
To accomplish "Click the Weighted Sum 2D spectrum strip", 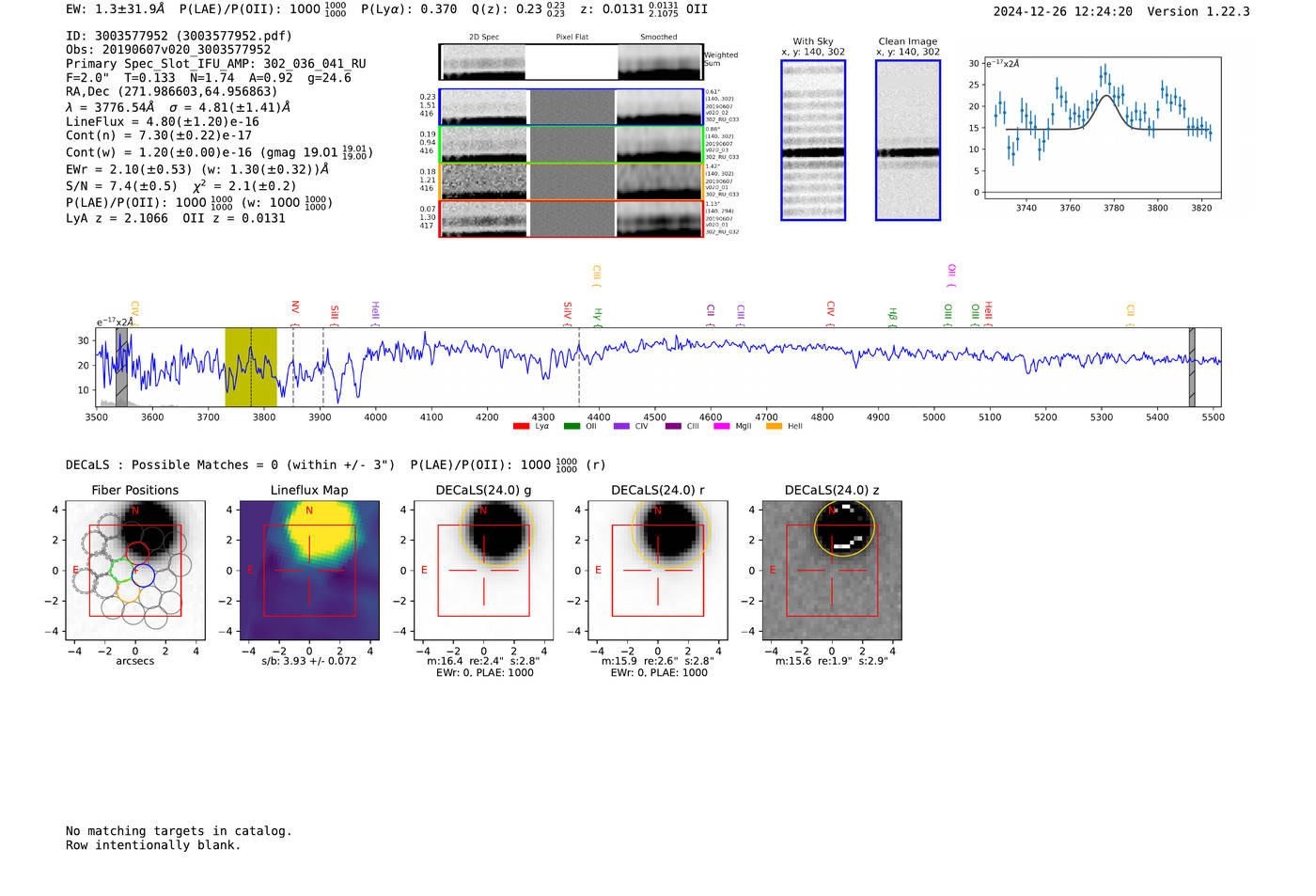I will click(572, 62).
